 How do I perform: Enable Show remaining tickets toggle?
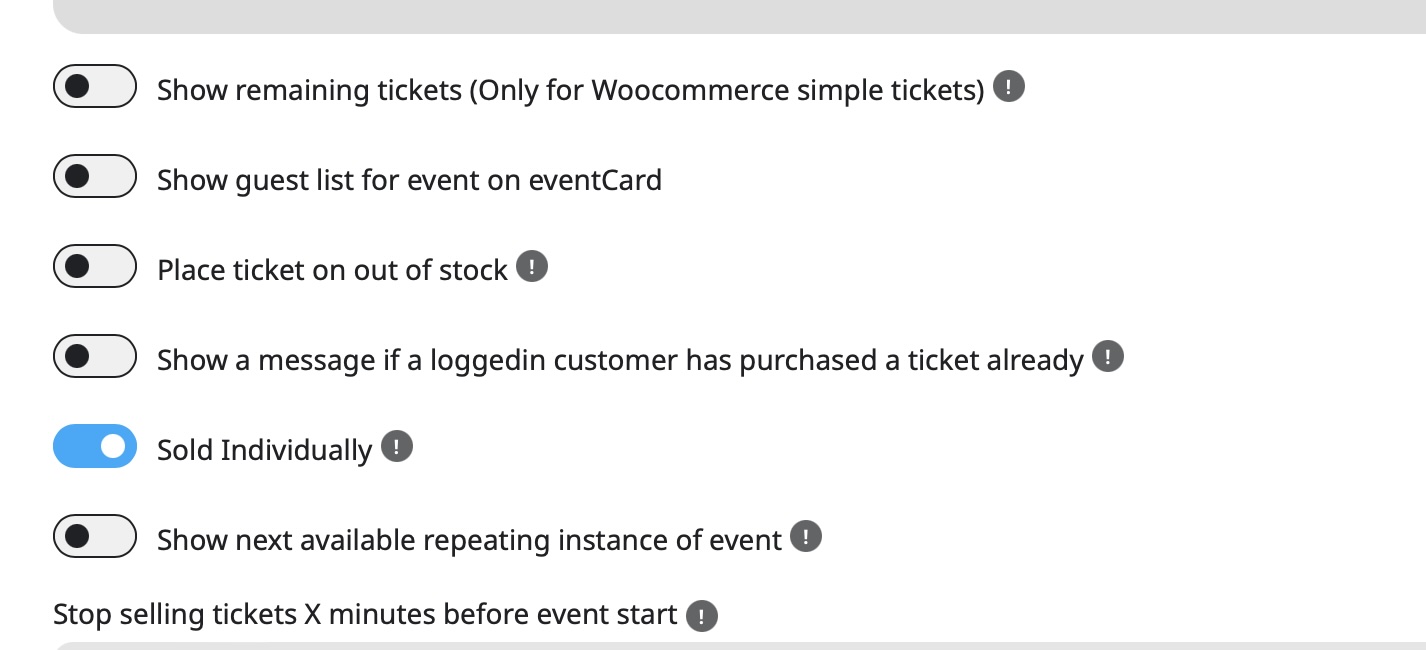click(x=95, y=86)
